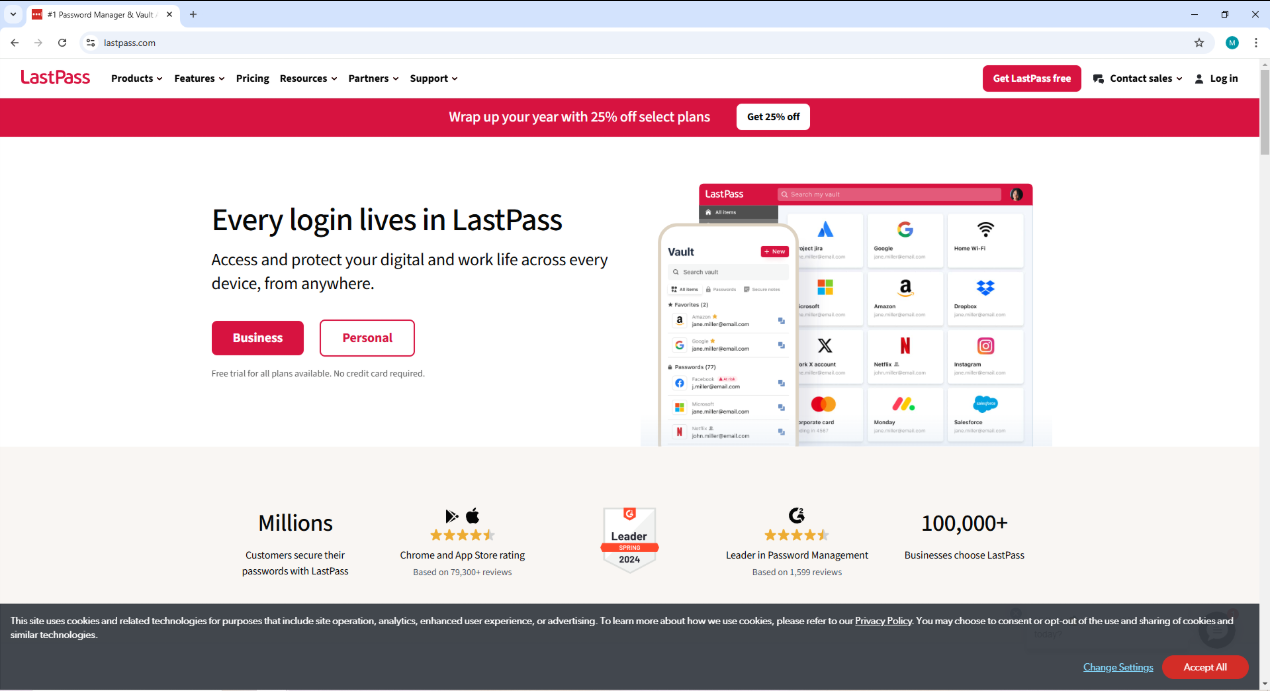Click the 'Millions' statistic text
Viewport: 1270px width, 691px height.
pyautogui.click(x=295, y=523)
